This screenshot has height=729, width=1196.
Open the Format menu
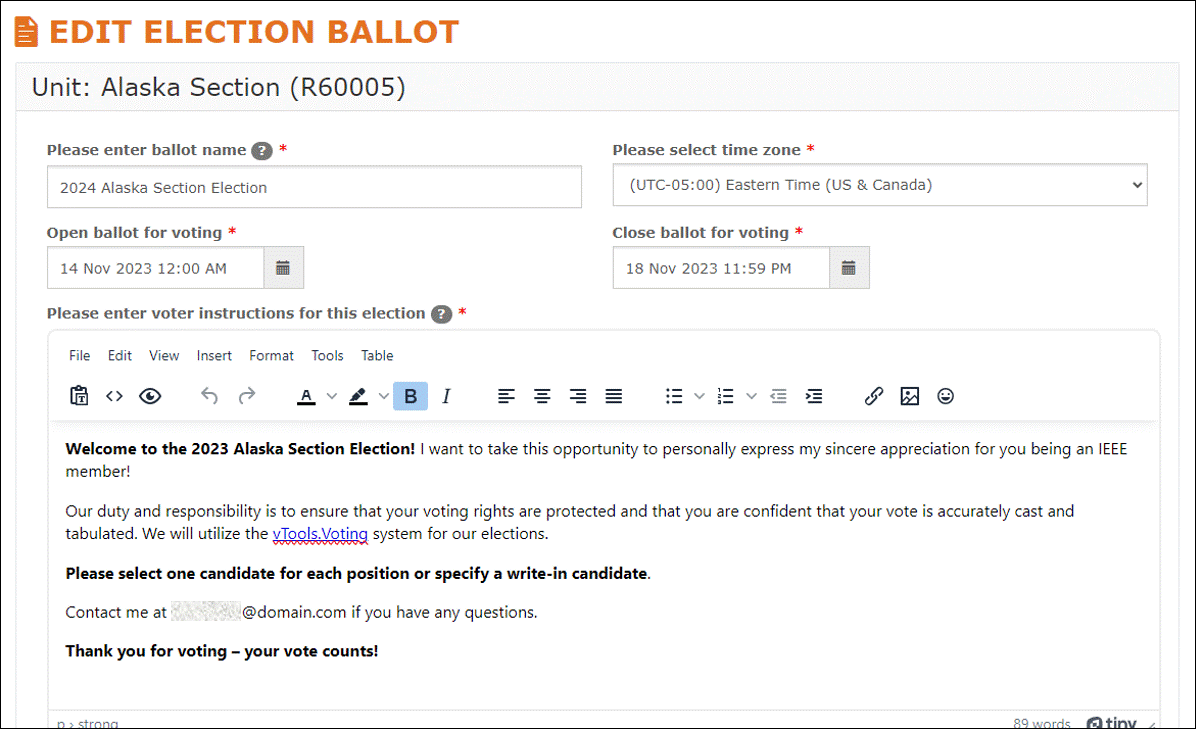[271, 355]
